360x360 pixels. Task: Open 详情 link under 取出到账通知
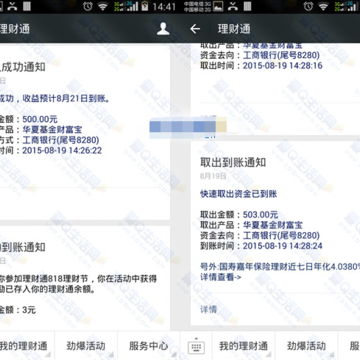click(x=209, y=309)
